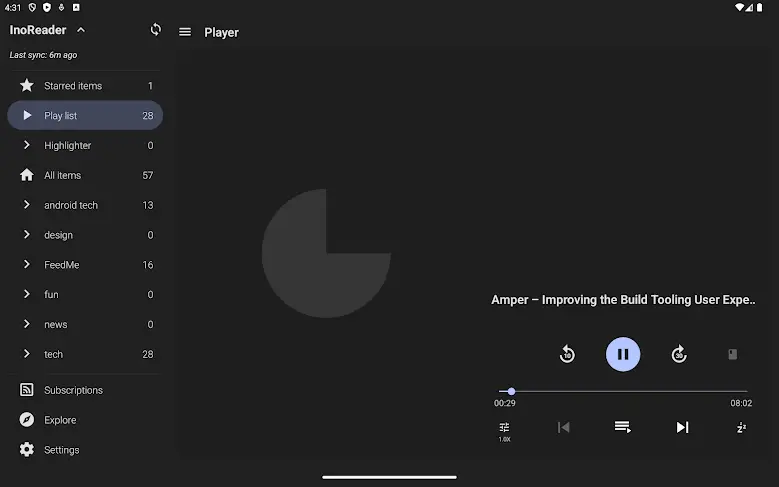Screen dimensions: 779x487
Task: Click the playback progress slider
Action: tap(623, 392)
